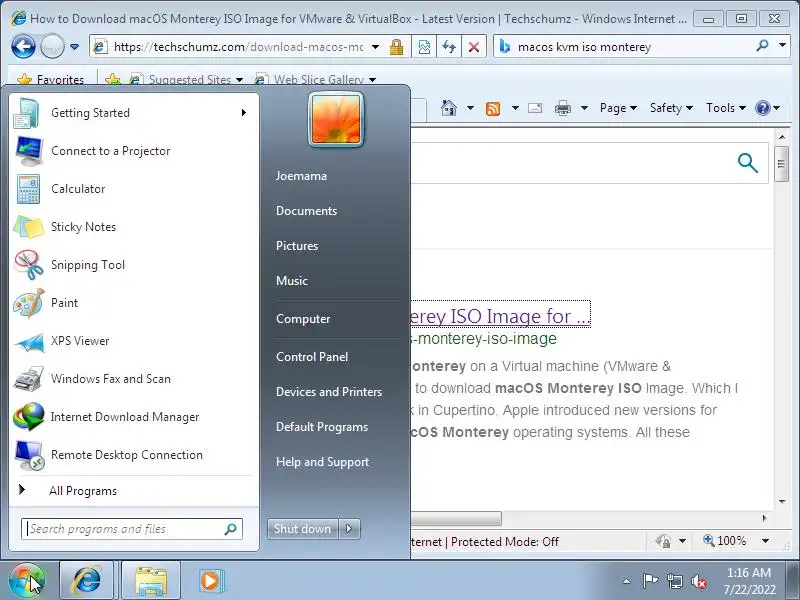Open Web Slice Gallery
The image size is (800, 600).
[315, 80]
